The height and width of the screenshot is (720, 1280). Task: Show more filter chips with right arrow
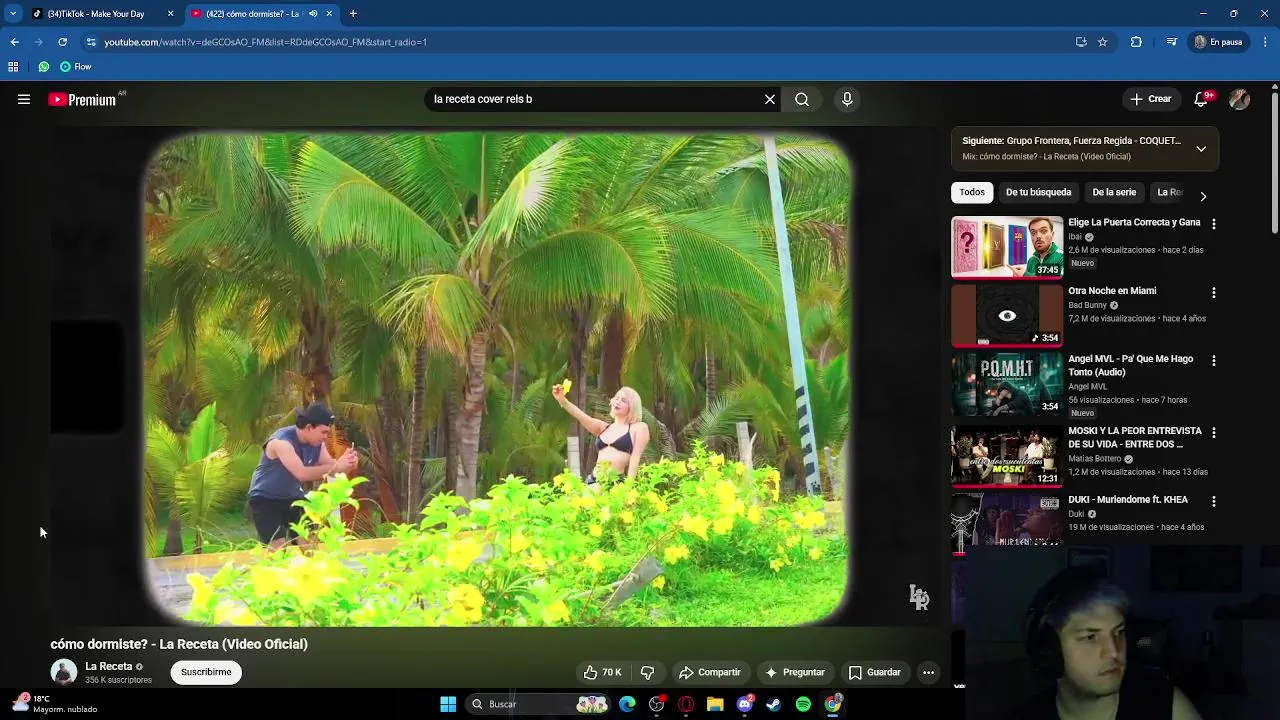click(x=1203, y=196)
